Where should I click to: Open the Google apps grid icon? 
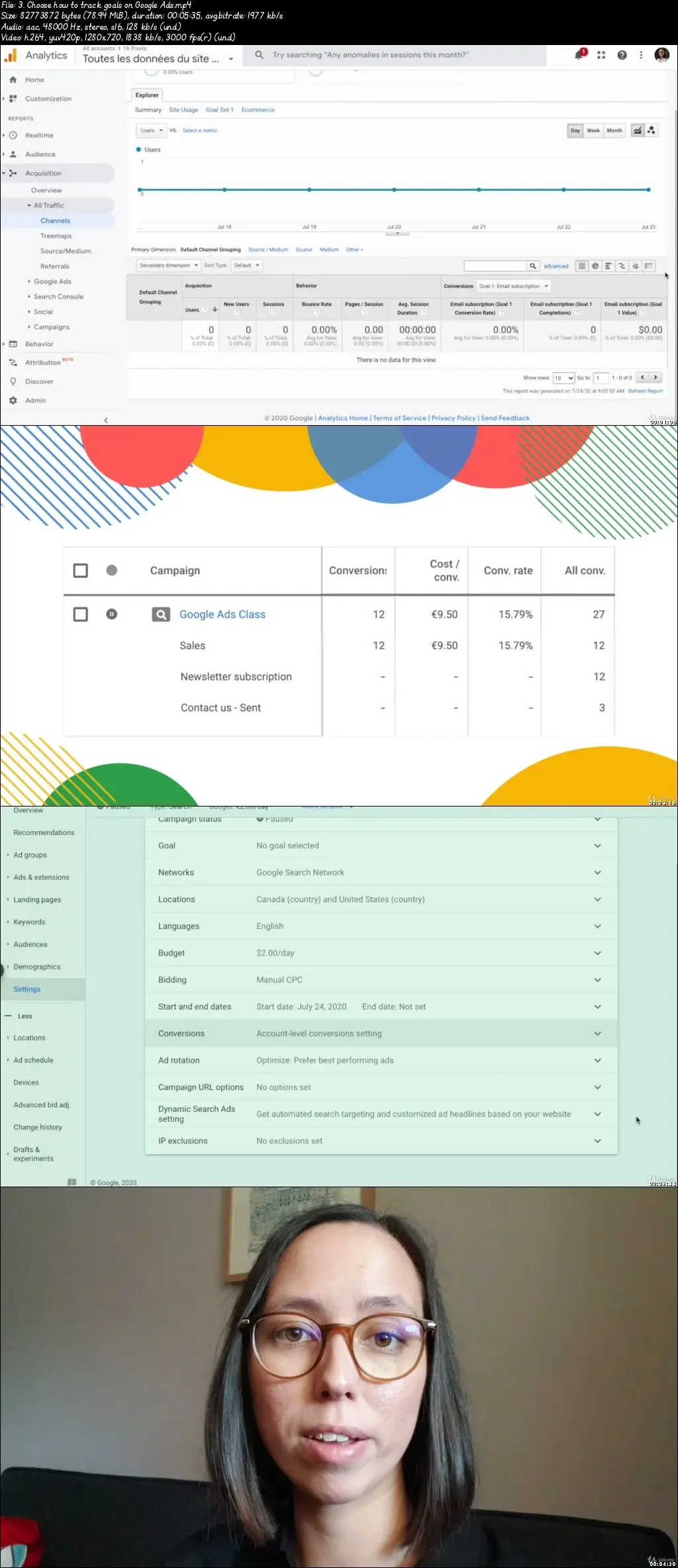(601, 55)
